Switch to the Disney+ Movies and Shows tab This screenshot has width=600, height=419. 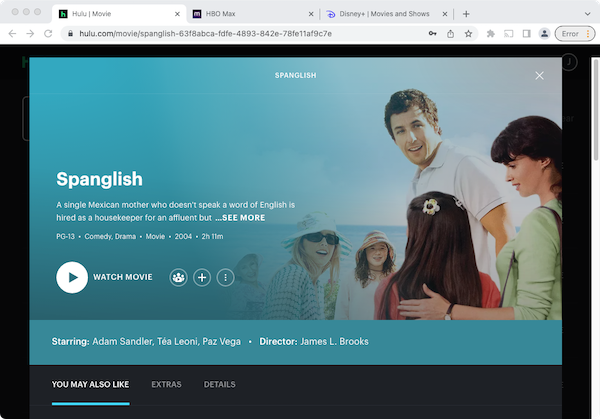[384, 14]
